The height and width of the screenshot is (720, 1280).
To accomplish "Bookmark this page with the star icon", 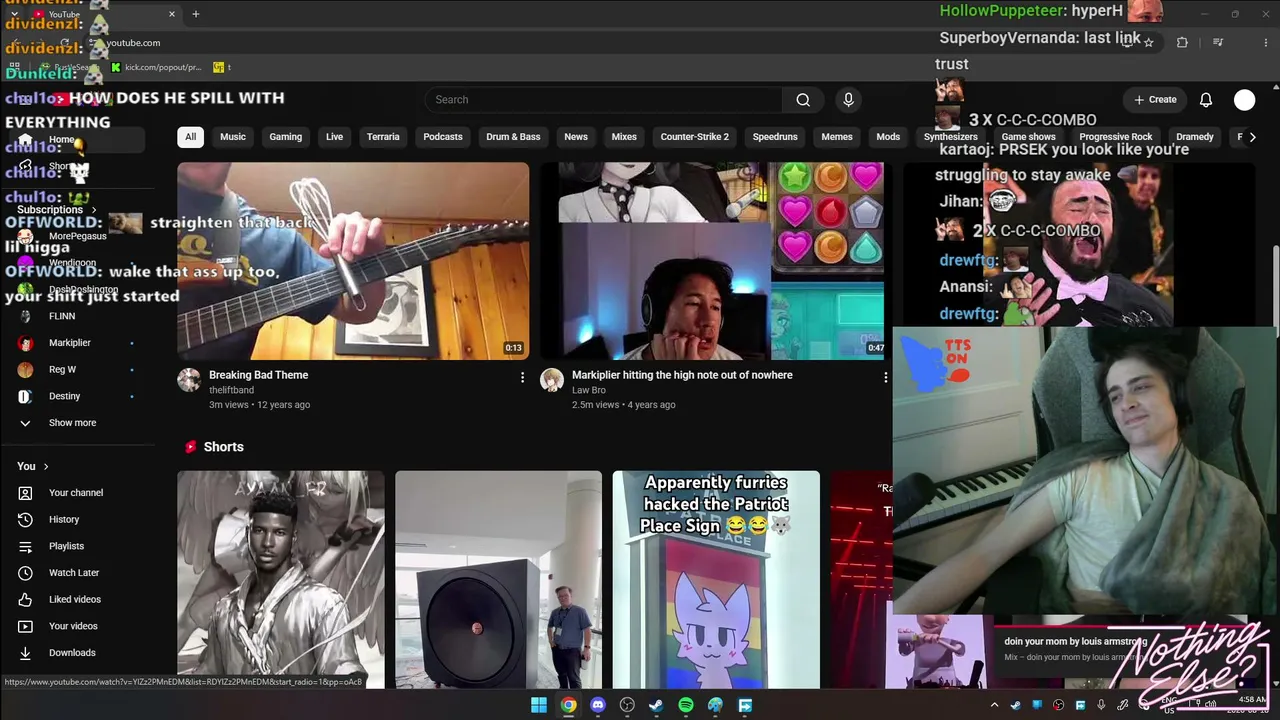I will [x=1149, y=42].
